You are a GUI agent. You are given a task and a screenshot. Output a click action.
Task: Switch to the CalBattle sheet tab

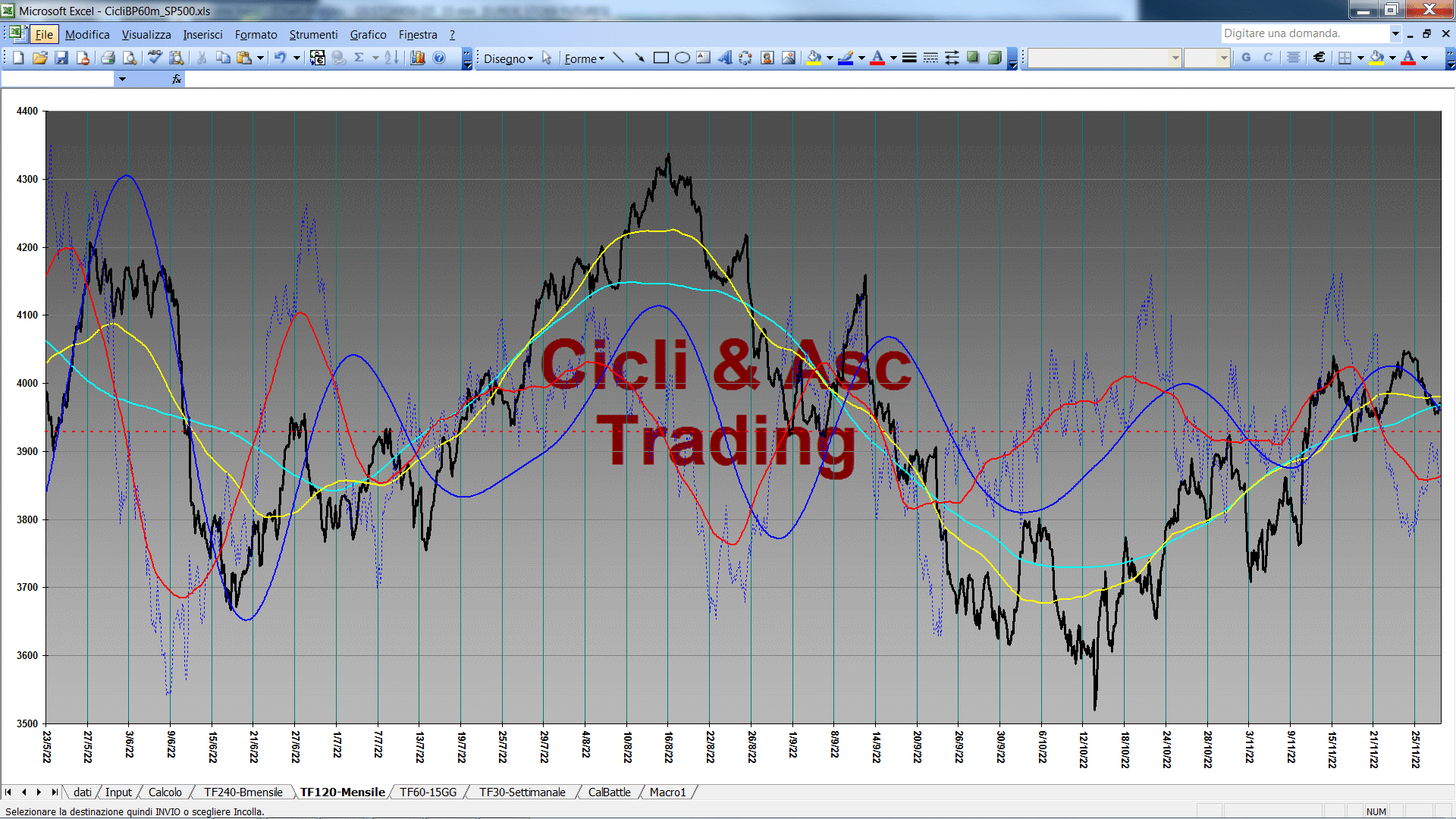pyautogui.click(x=609, y=792)
